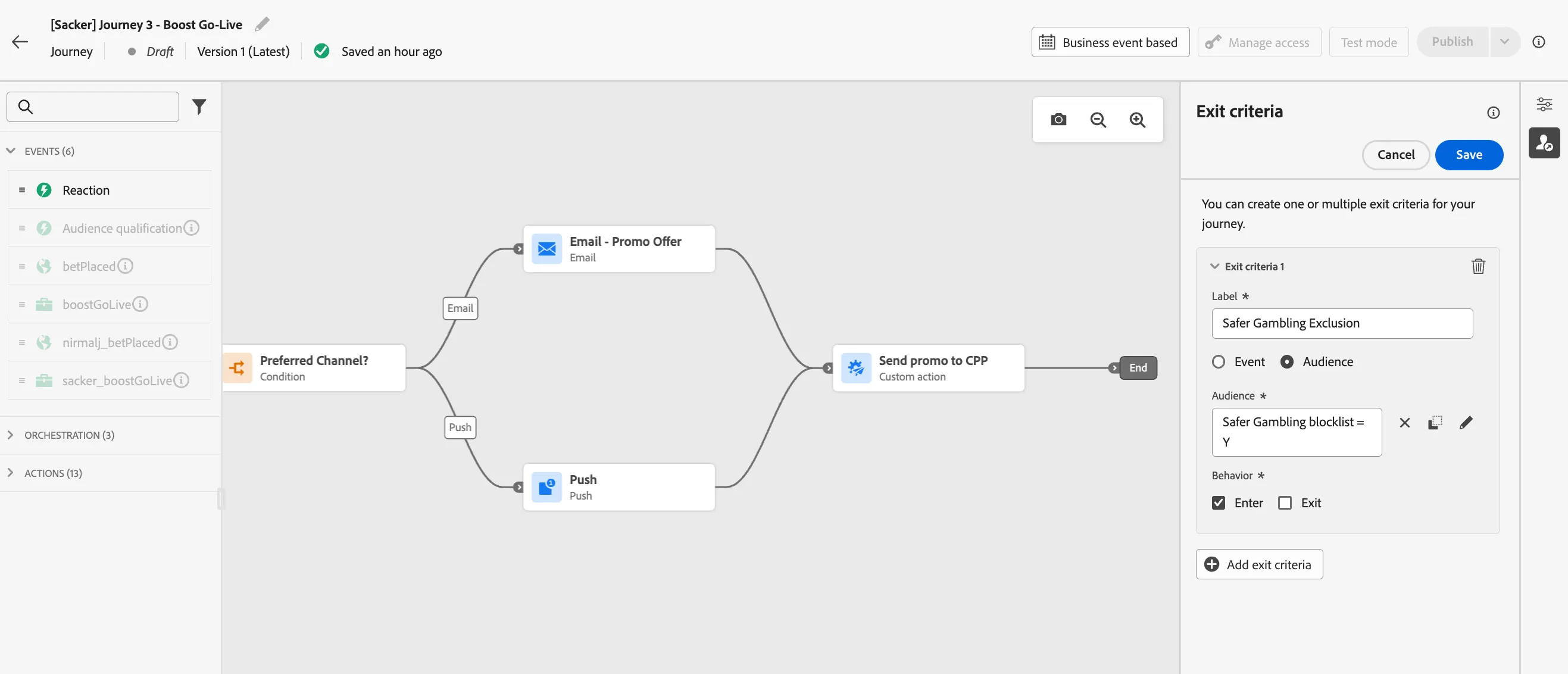Open journey info icon beside Publish
The height and width of the screenshot is (674, 1568).
(x=1538, y=42)
